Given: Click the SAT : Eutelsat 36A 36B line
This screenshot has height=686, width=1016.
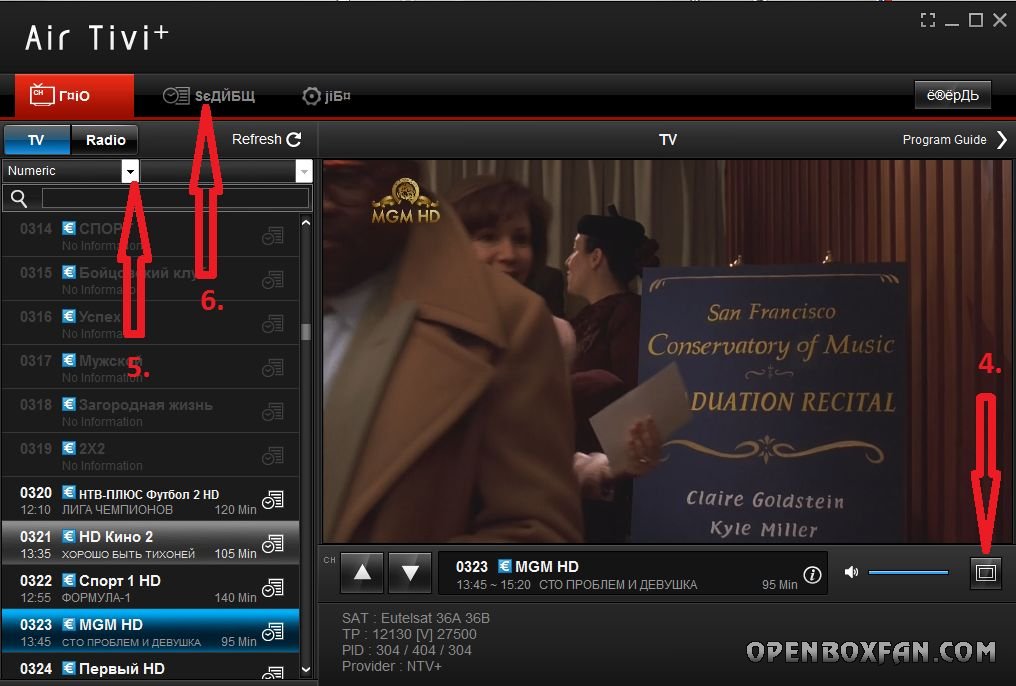Looking at the screenshot, I should point(415,618).
